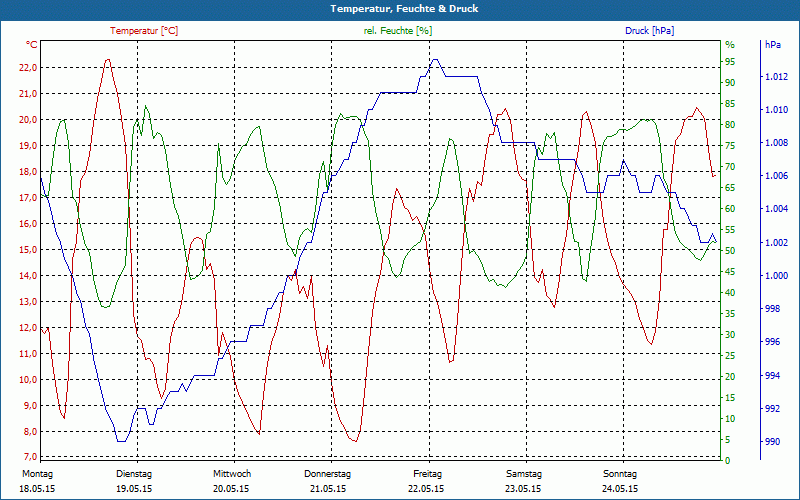This screenshot has width=800, height=500.
Task: Click the '1.000' pressure axis value
Action: click(776, 276)
